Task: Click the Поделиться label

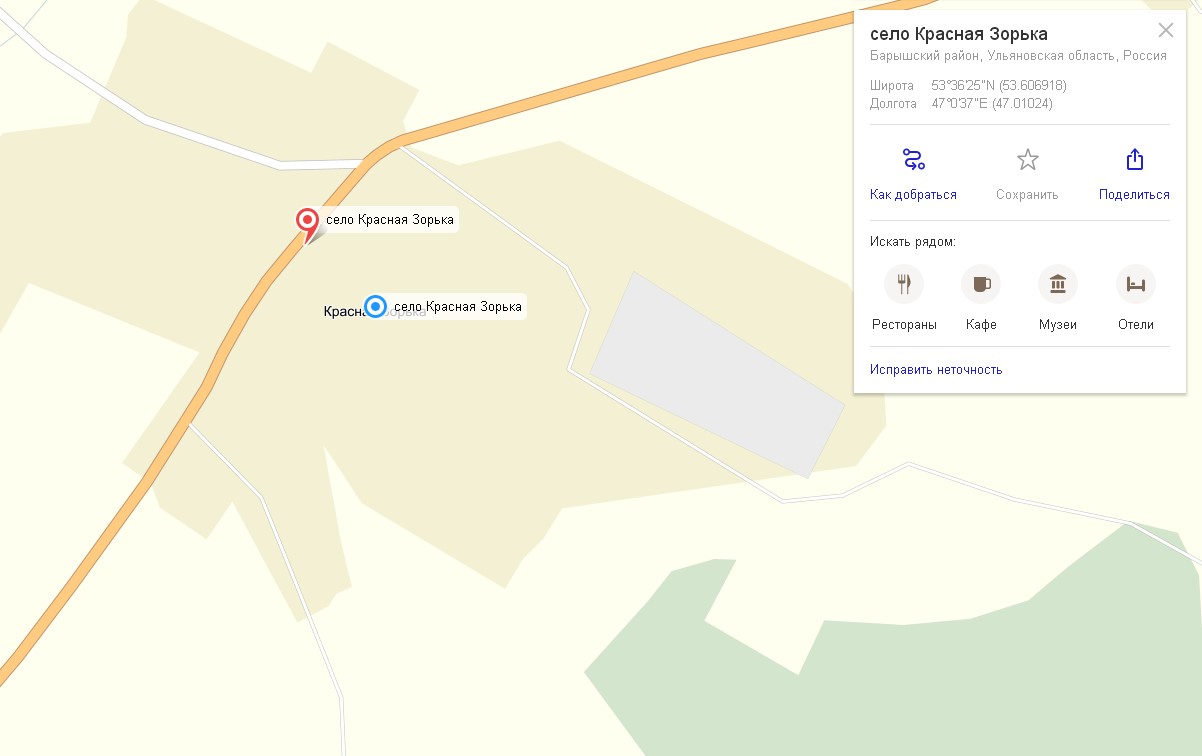Action: coord(1134,194)
